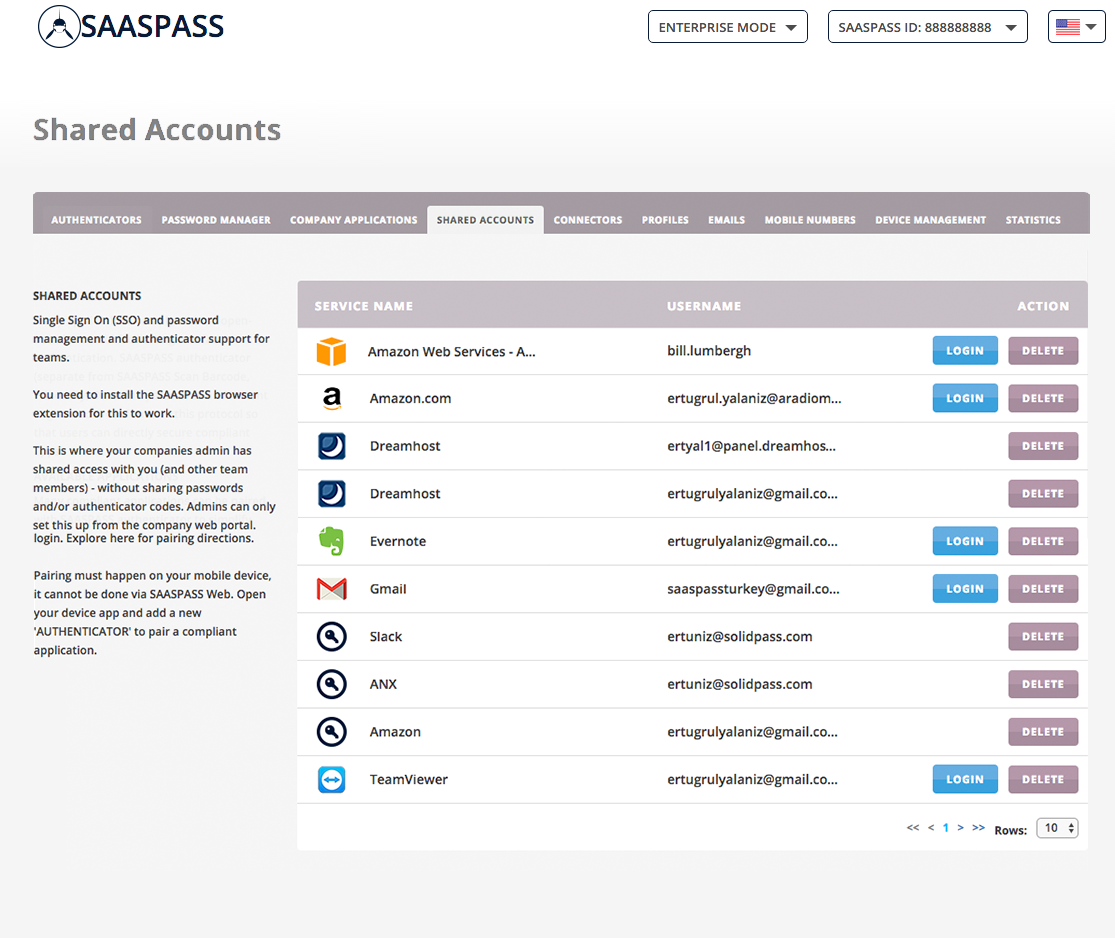Click the 'Shared Accounts' page heading

tap(157, 130)
